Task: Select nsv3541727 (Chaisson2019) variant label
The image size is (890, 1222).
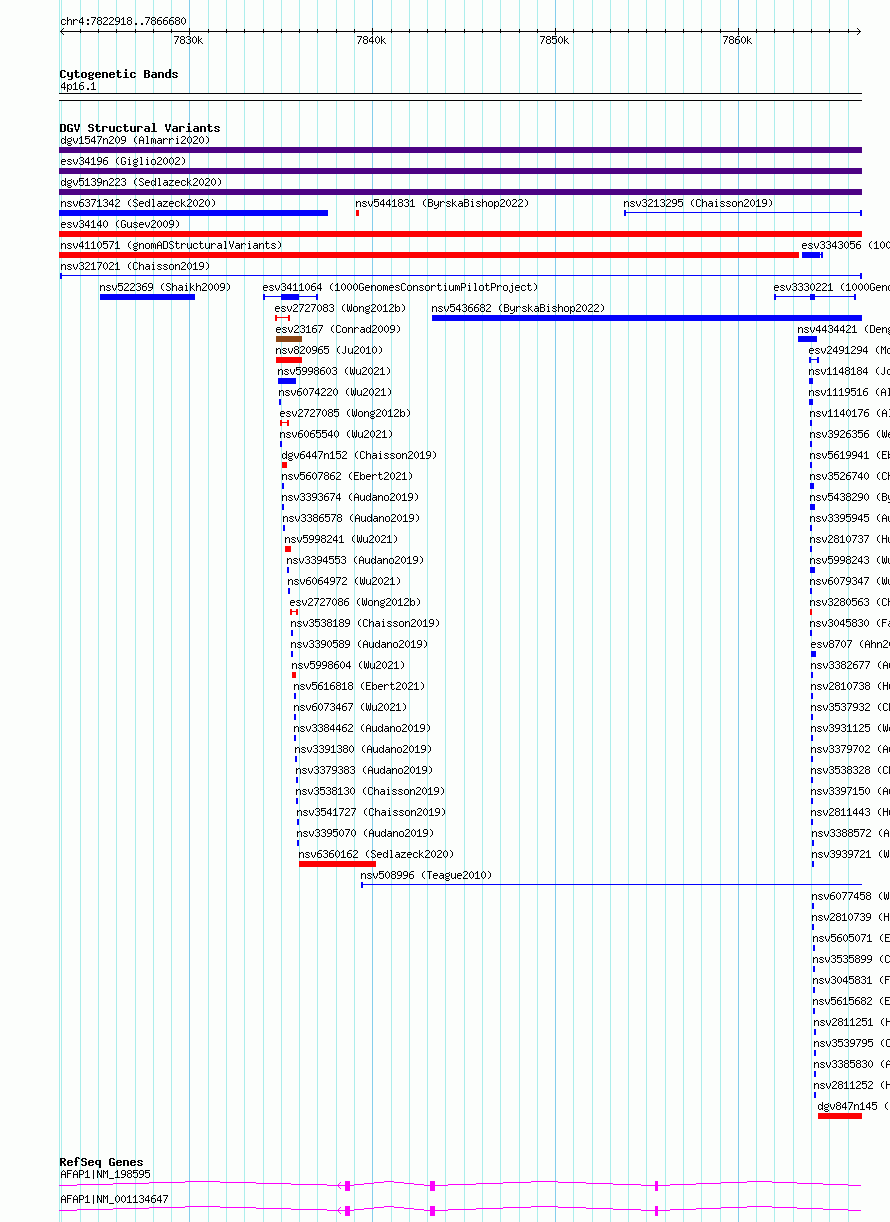Action: coord(371,812)
